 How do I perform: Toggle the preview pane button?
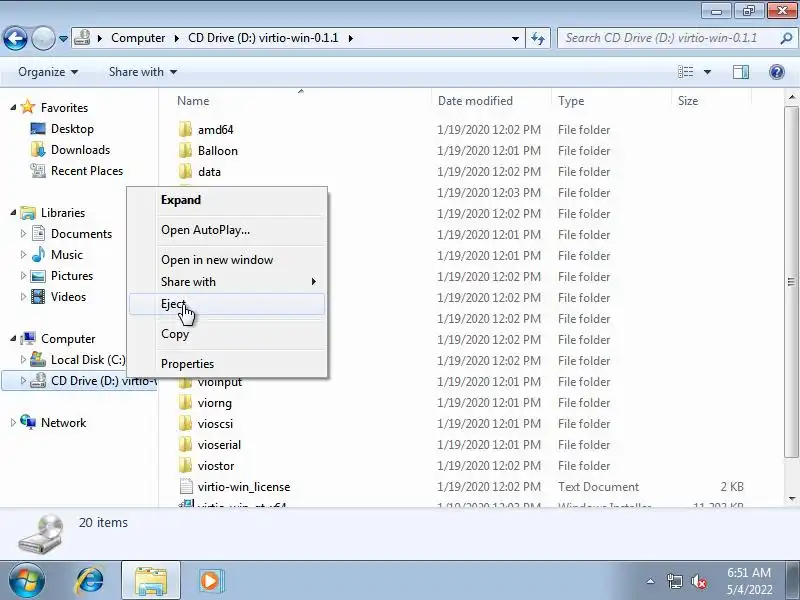[x=741, y=72]
